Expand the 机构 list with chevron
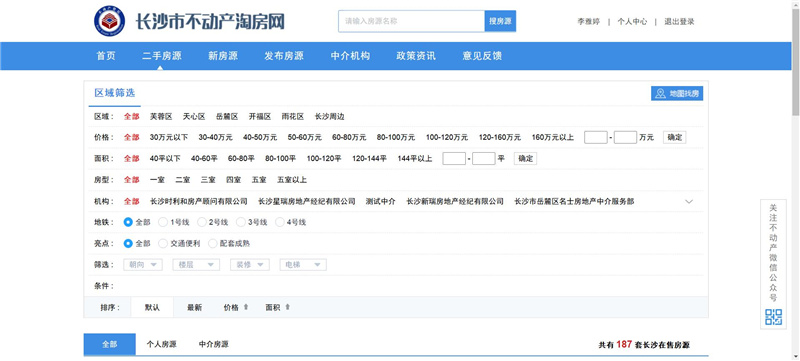This screenshot has width=800, height=361. [689, 201]
